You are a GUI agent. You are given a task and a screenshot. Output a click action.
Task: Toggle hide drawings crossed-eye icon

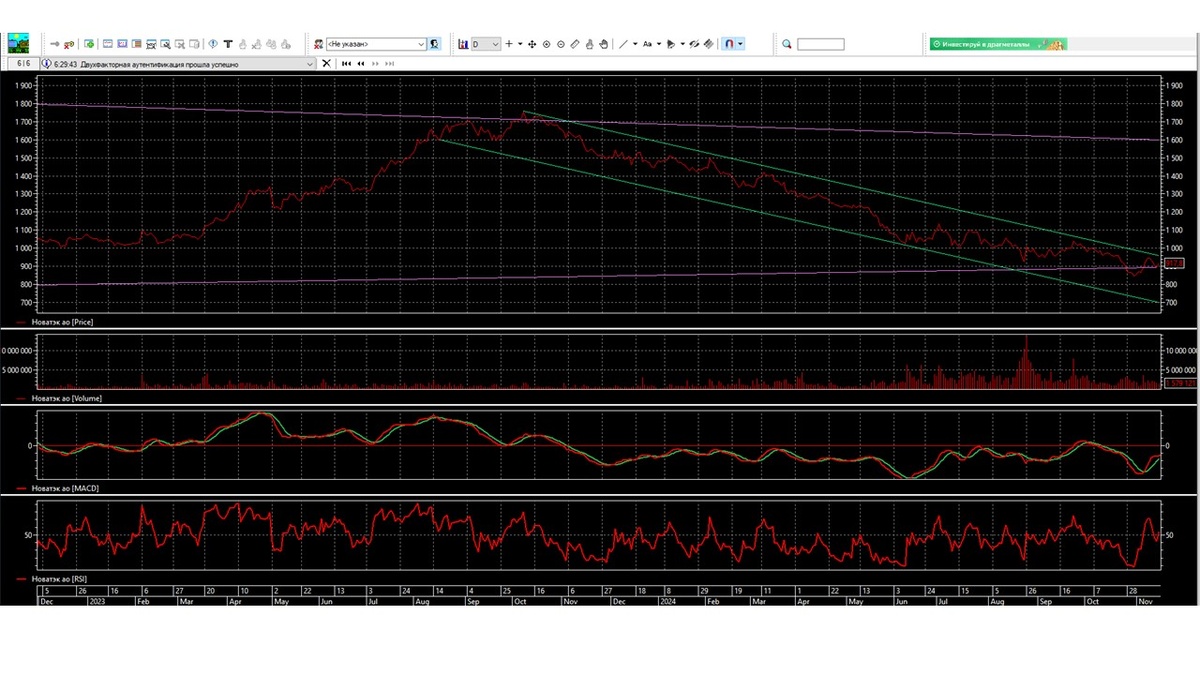(694, 44)
